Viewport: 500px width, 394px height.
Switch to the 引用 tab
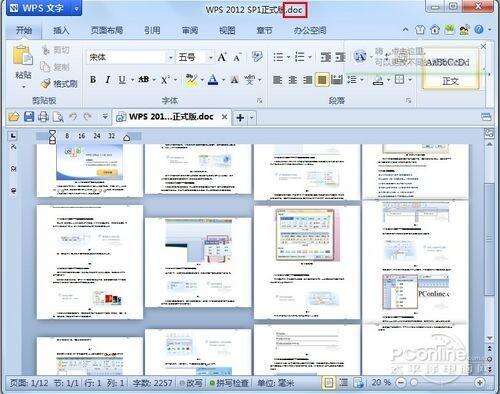(152, 30)
